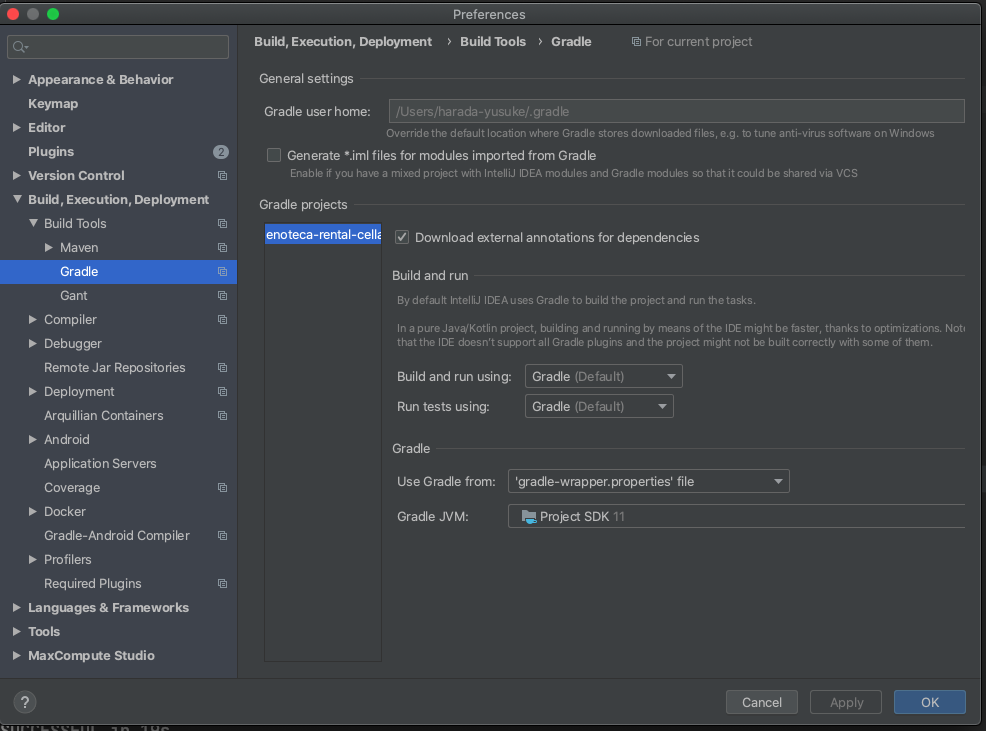This screenshot has height=731, width=986.
Task: Click the Help question mark icon
Action: pos(24,702)
